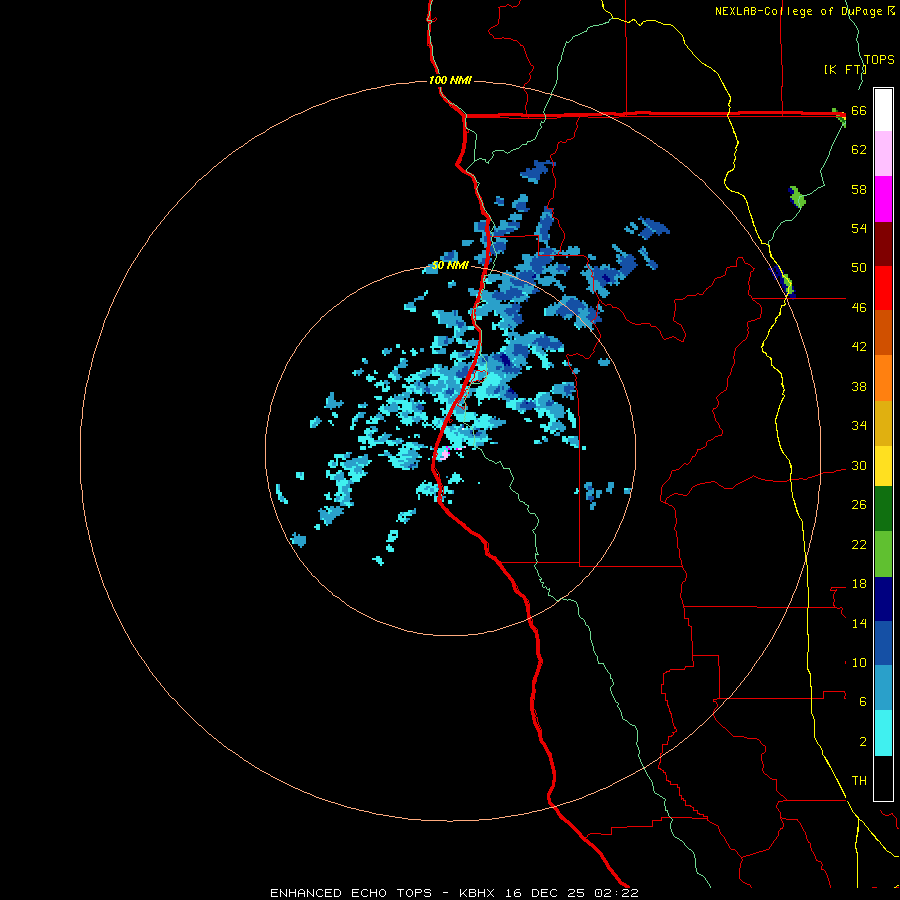Click the 22 value on the legend scale

tap(859, 545)
